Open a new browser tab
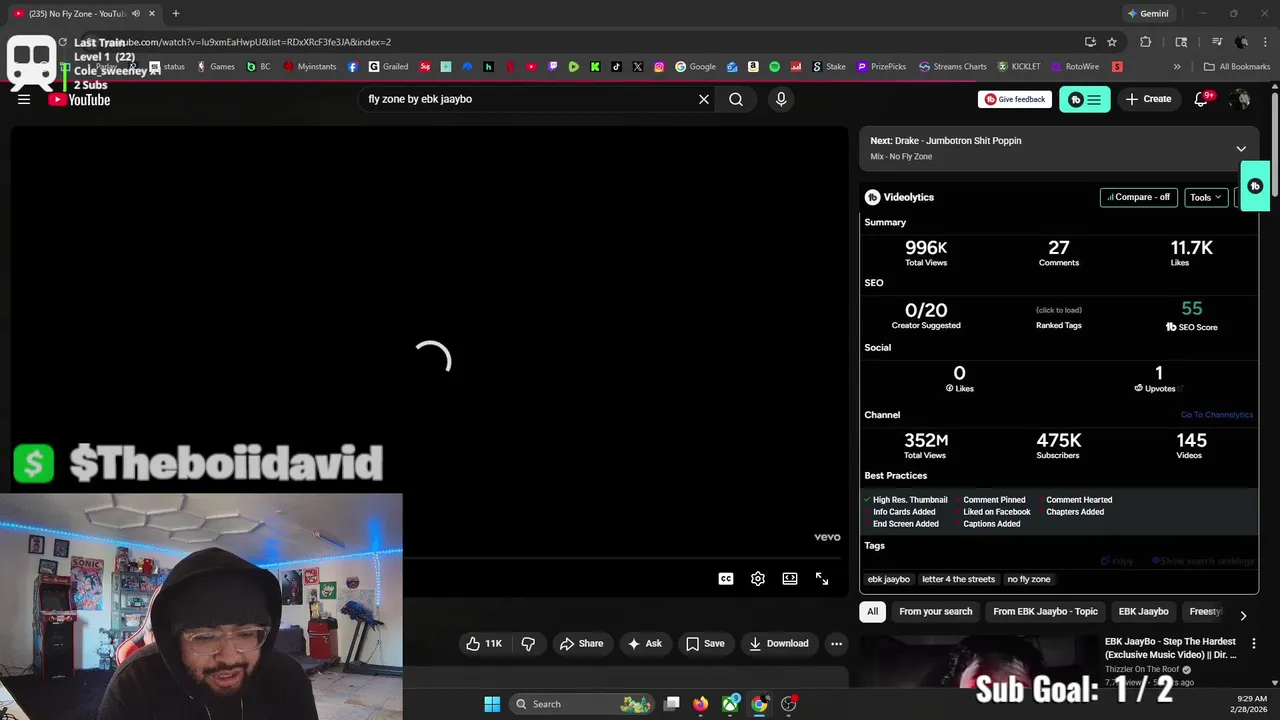The image size is (1280, 720). tap(175, 14)
